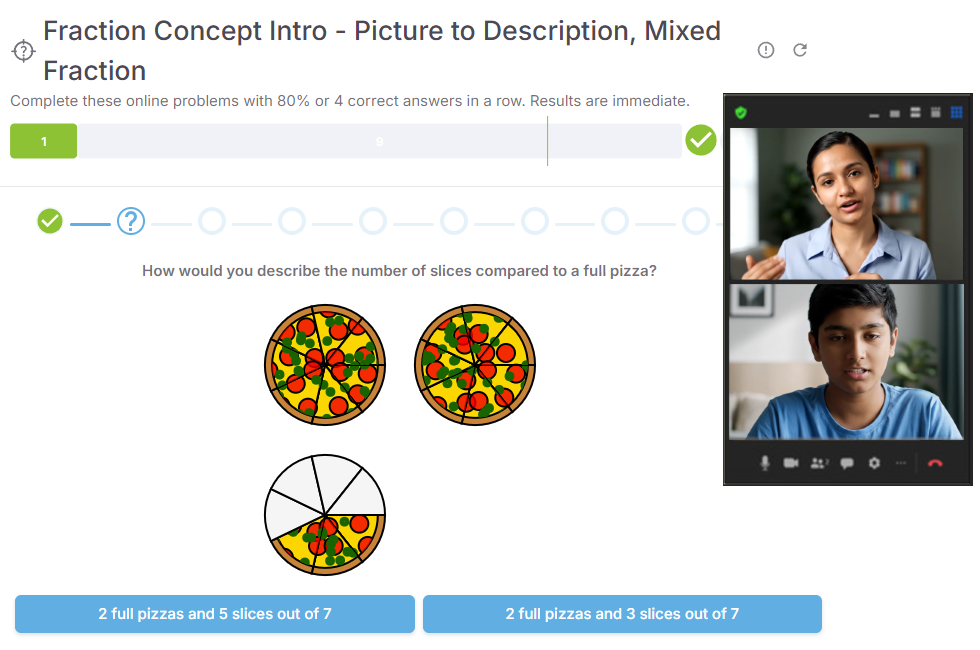Open the participants list in the call
Image resolution: width=980 pixels, height=650 pixels.
coord(819,463)
